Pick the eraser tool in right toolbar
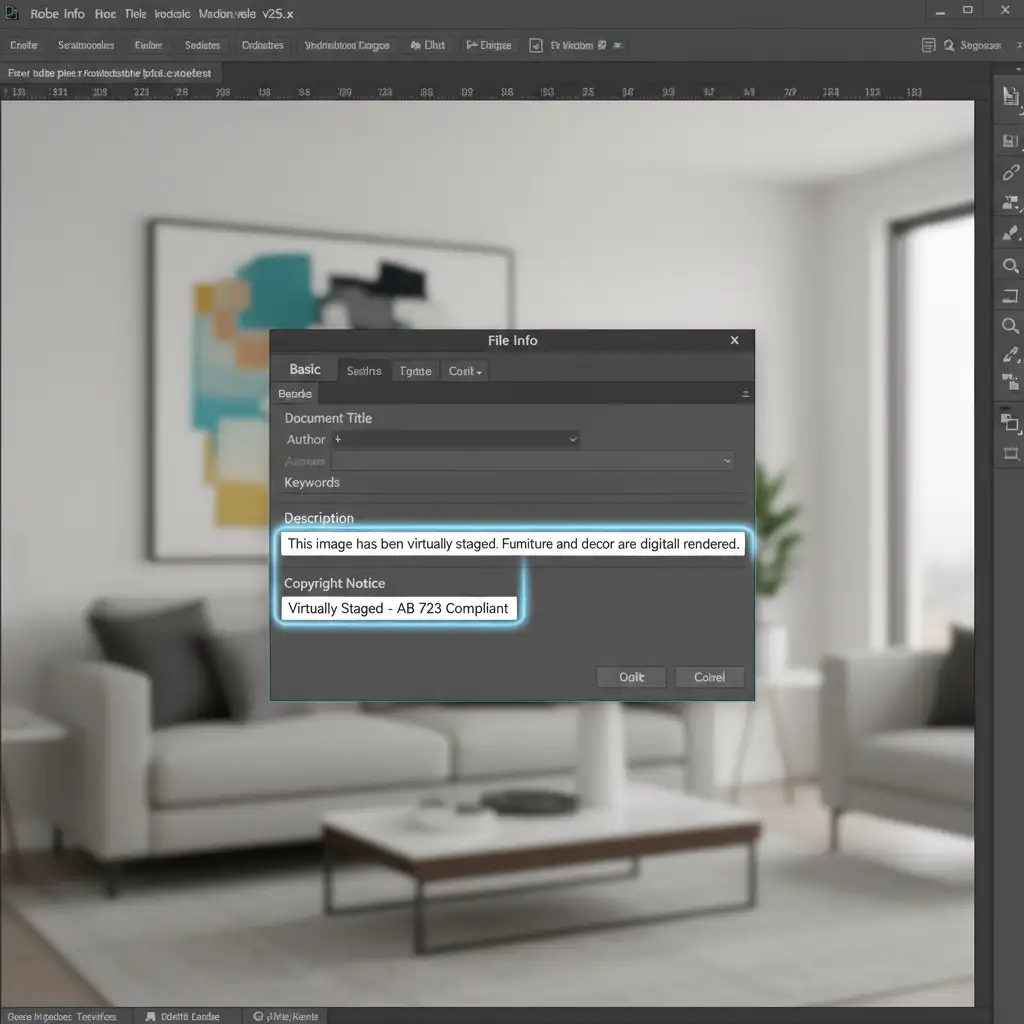This screenshot has height=1024, width=1024. tap(1010, 235)
